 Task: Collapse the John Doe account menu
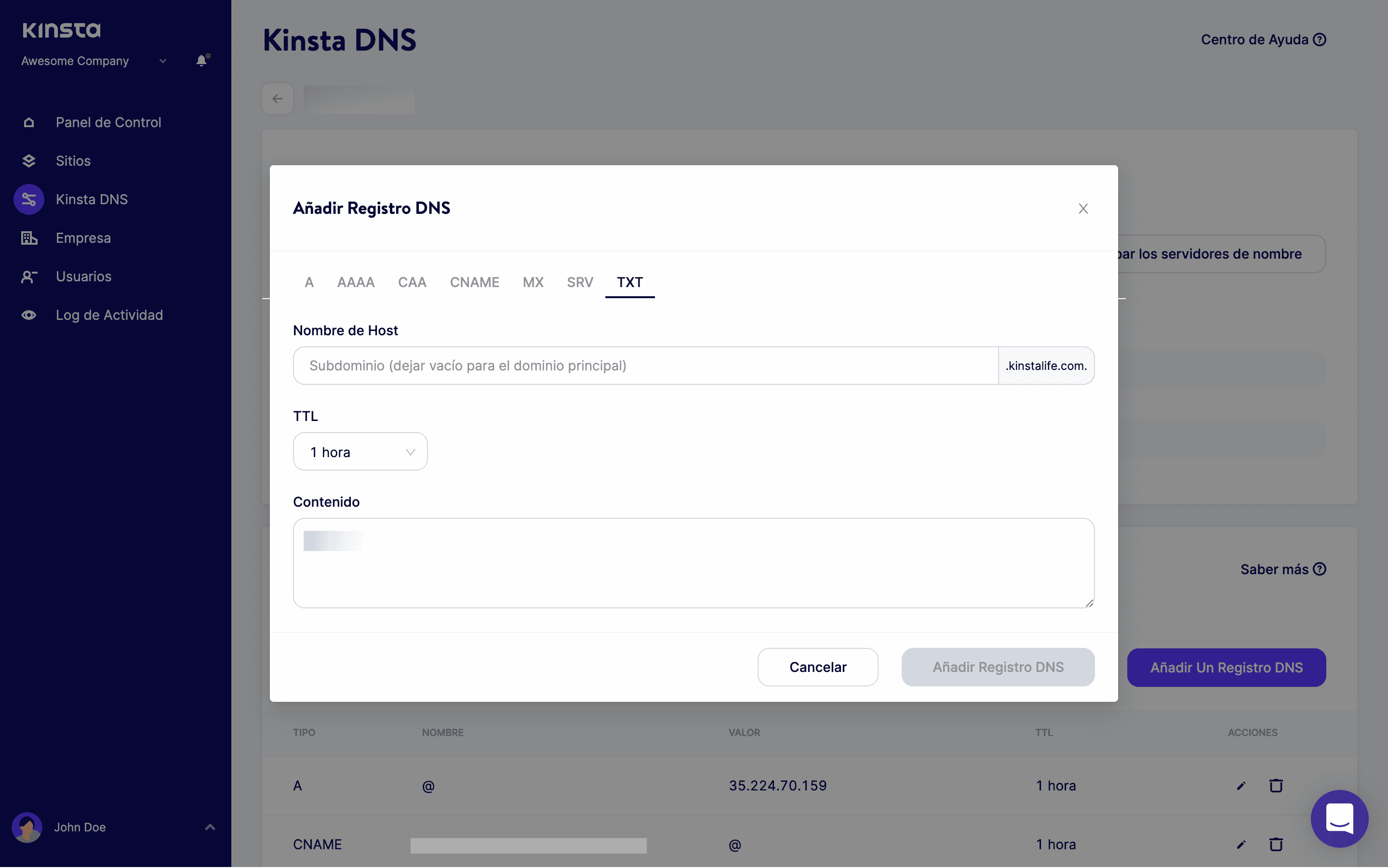[210, 827]
